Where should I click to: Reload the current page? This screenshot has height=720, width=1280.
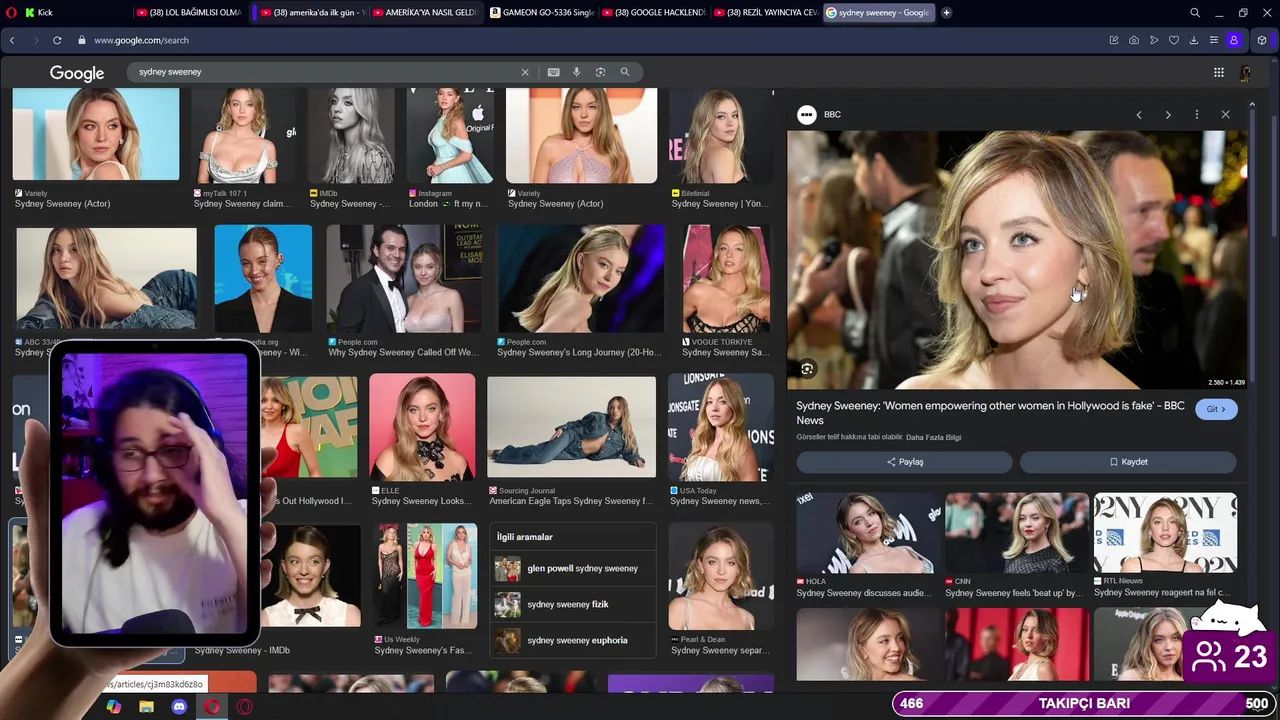tap(57, 40)
